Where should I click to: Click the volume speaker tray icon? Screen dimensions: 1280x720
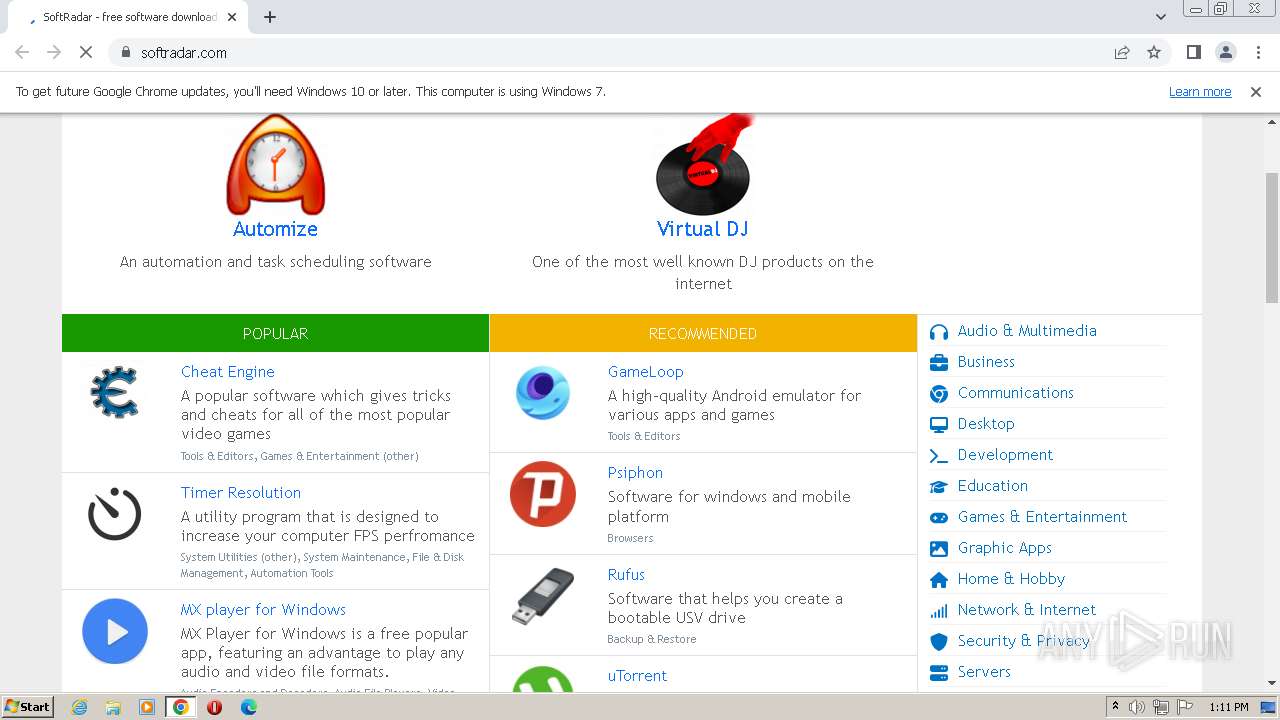tap(1137, 707)
